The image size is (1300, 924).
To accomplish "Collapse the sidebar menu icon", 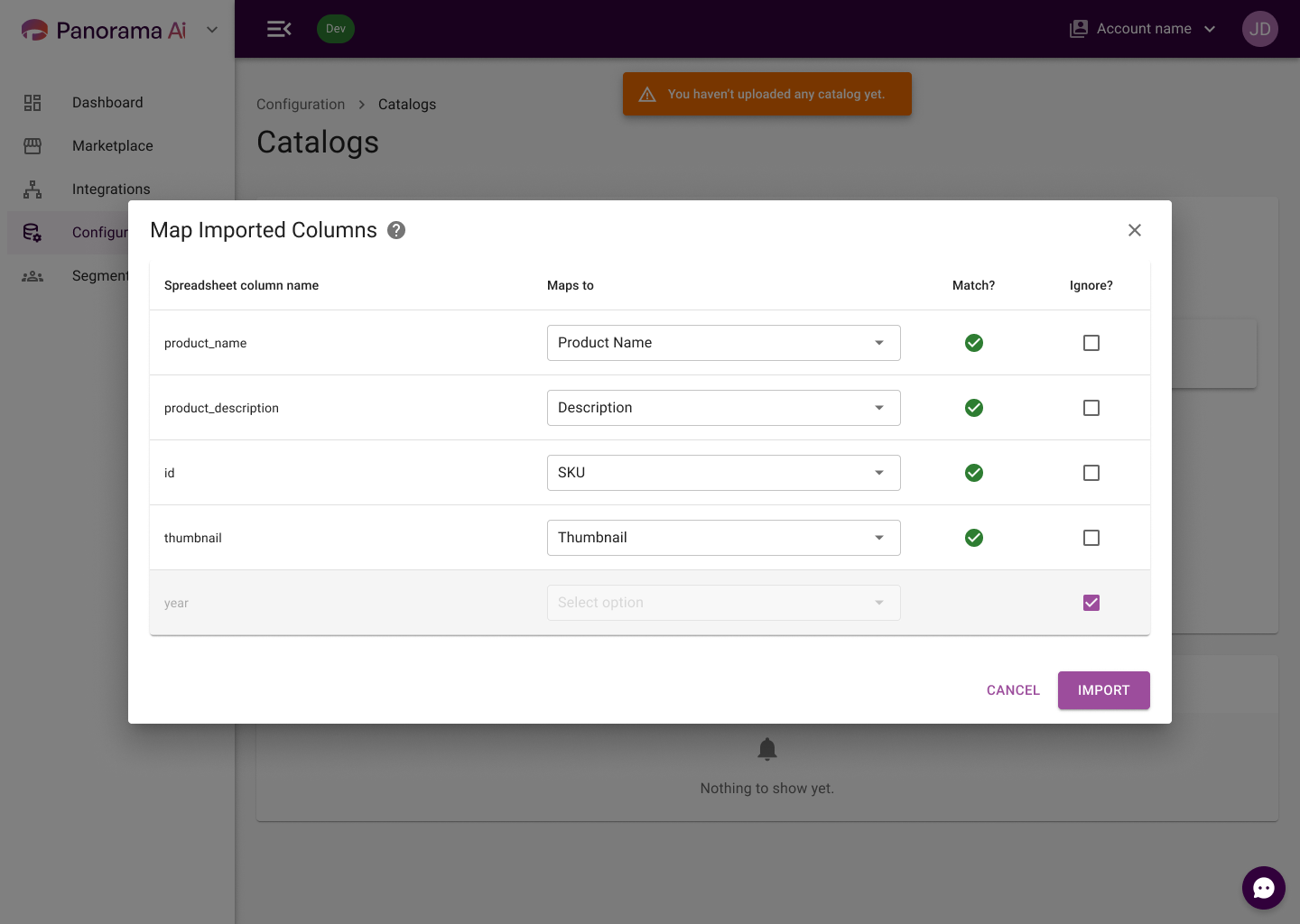I will point(279,29).
